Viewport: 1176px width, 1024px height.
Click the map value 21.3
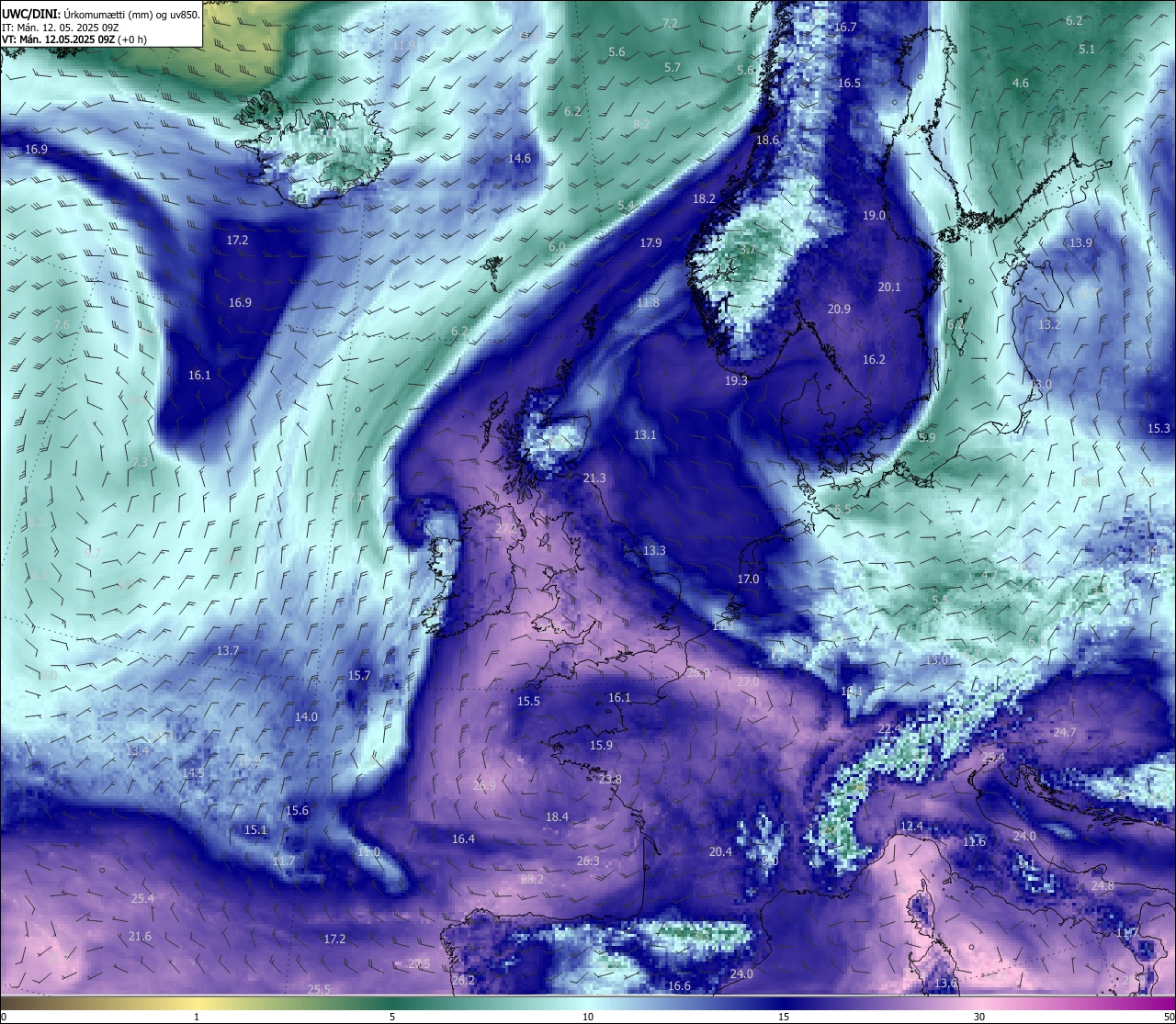[594, 478]
